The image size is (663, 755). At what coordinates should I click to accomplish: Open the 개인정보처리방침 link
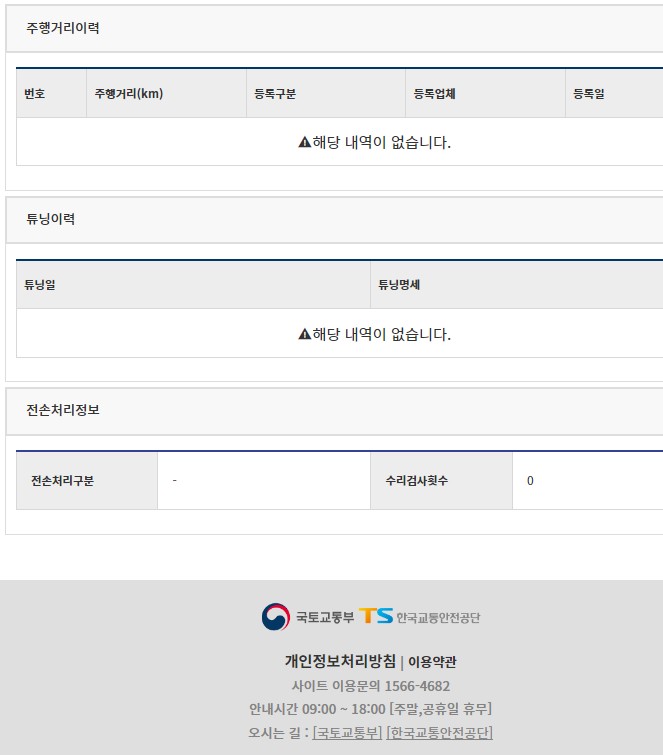(340, 661)
